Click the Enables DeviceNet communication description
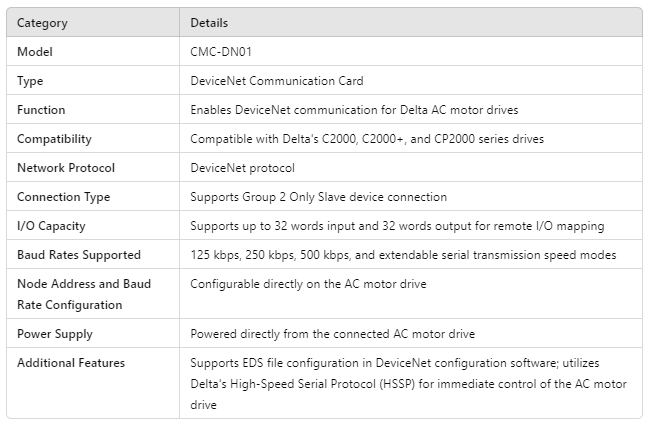Image resolution: width=649 pixels, height=425 pixels. [354, 110]
